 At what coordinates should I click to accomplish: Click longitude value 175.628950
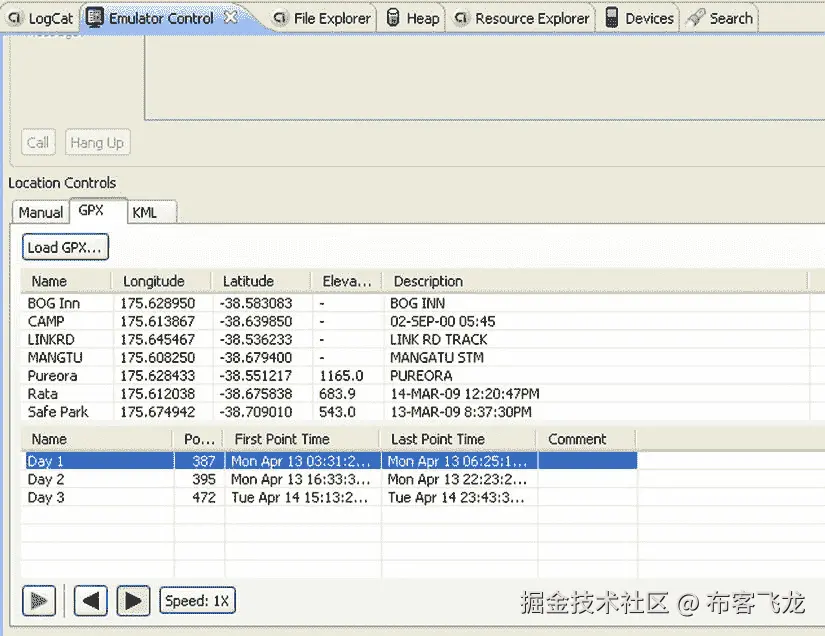tap(157, 304)
